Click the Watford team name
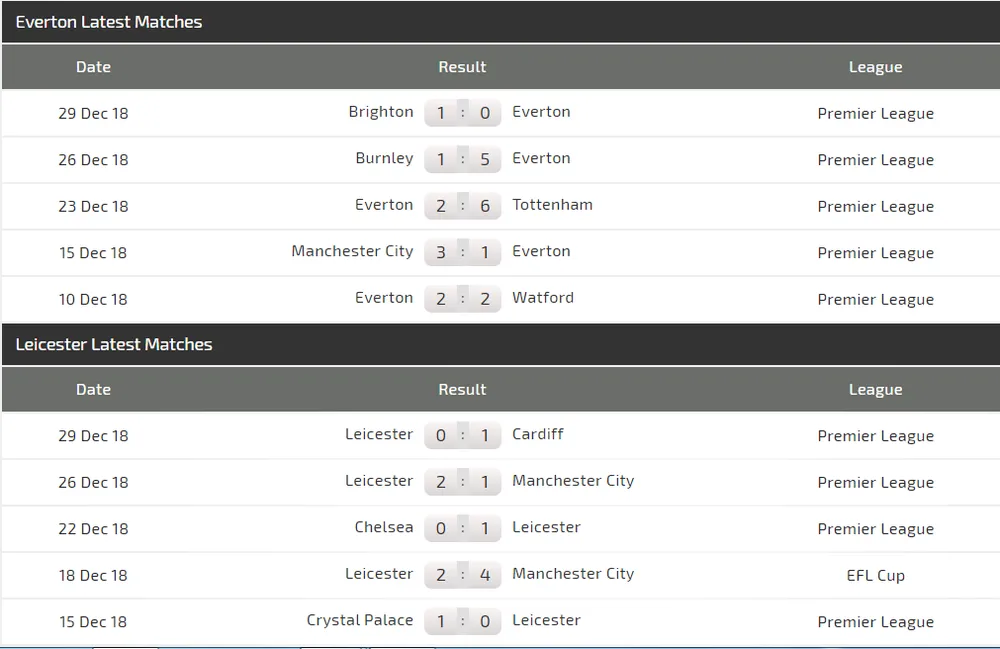Image resolution: width=1000 pixels, height=649 pixels. click(x=543, y=298)
